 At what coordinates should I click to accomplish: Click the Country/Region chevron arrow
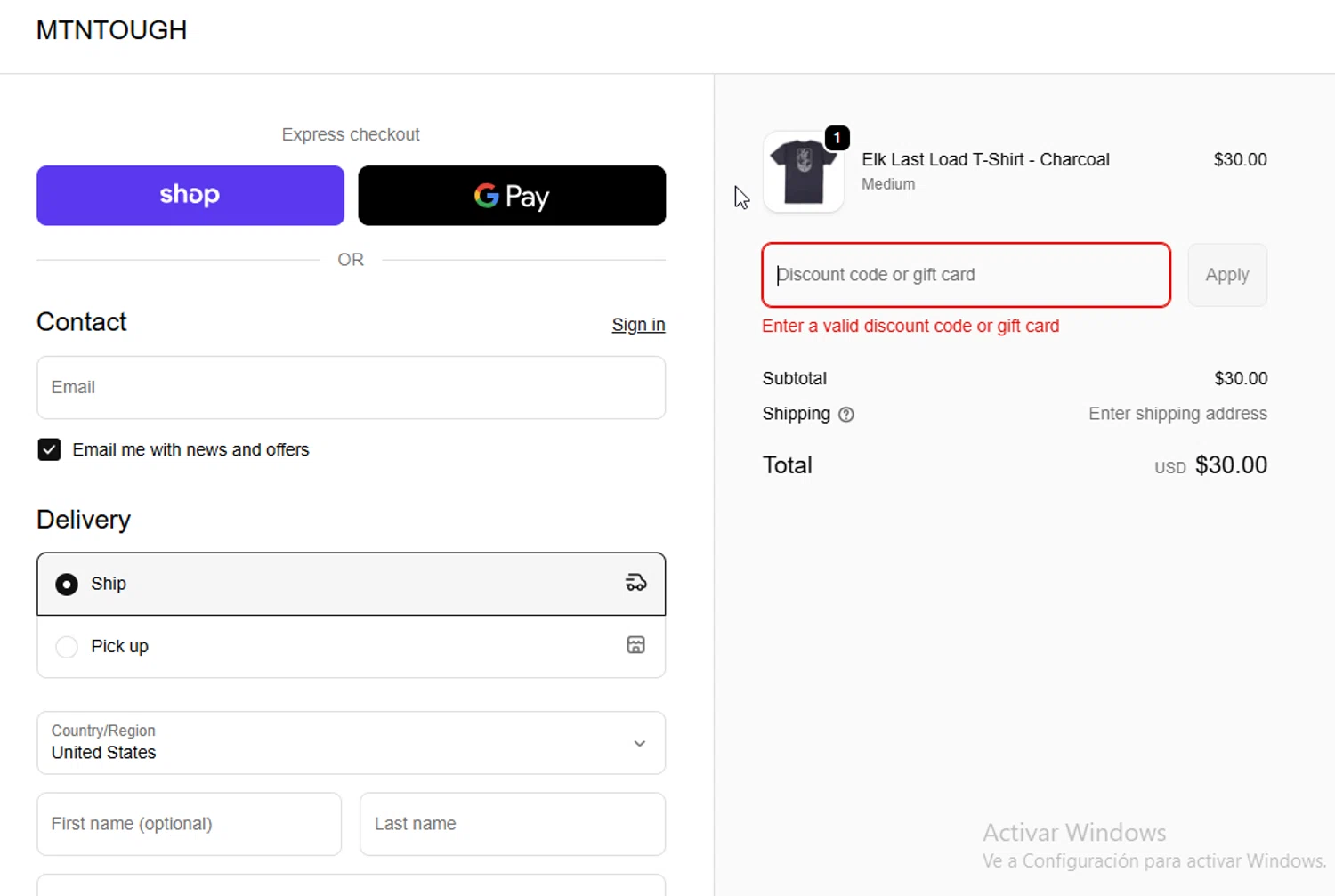[639, 743]
